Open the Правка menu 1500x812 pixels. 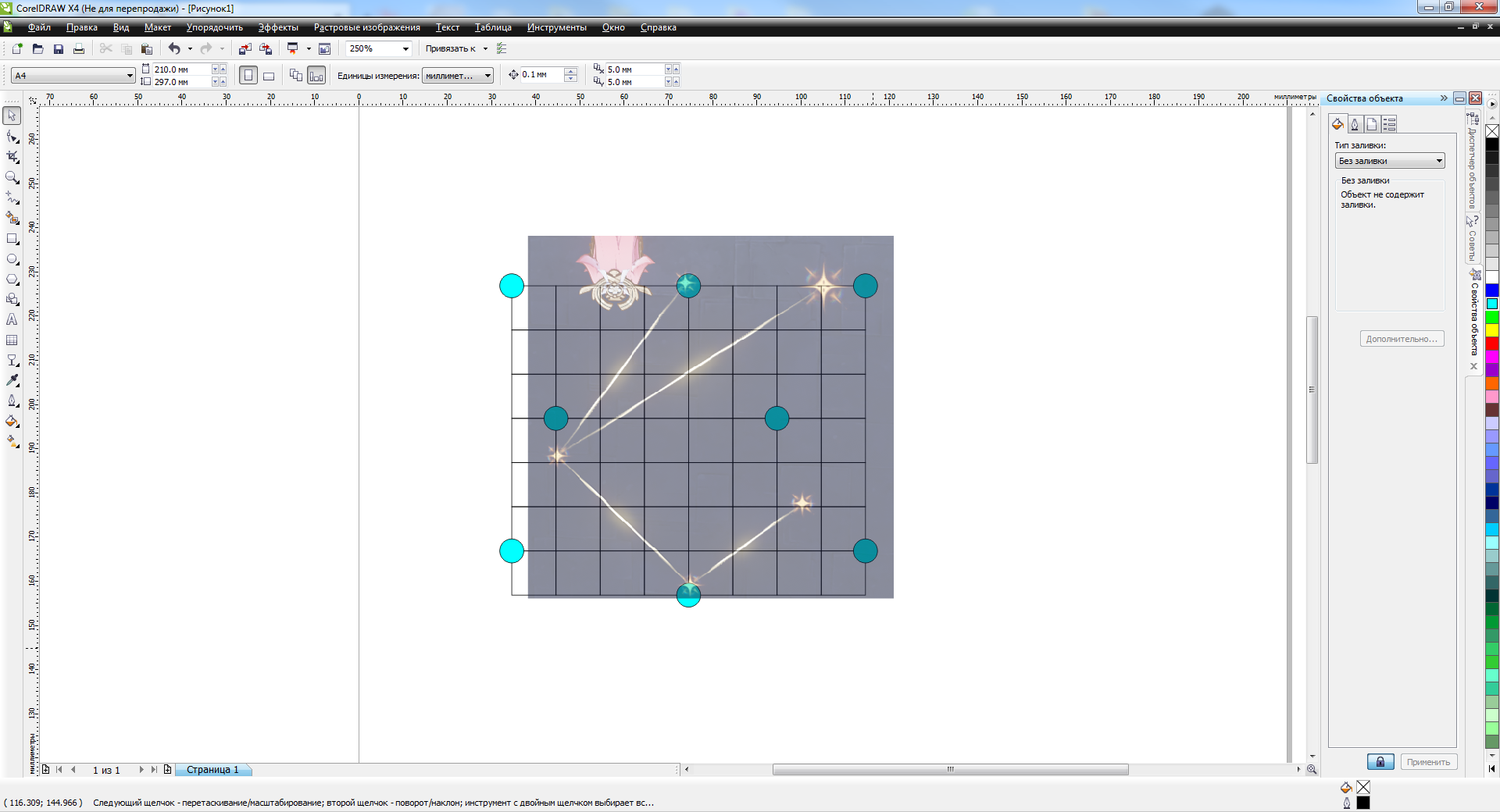82,27
